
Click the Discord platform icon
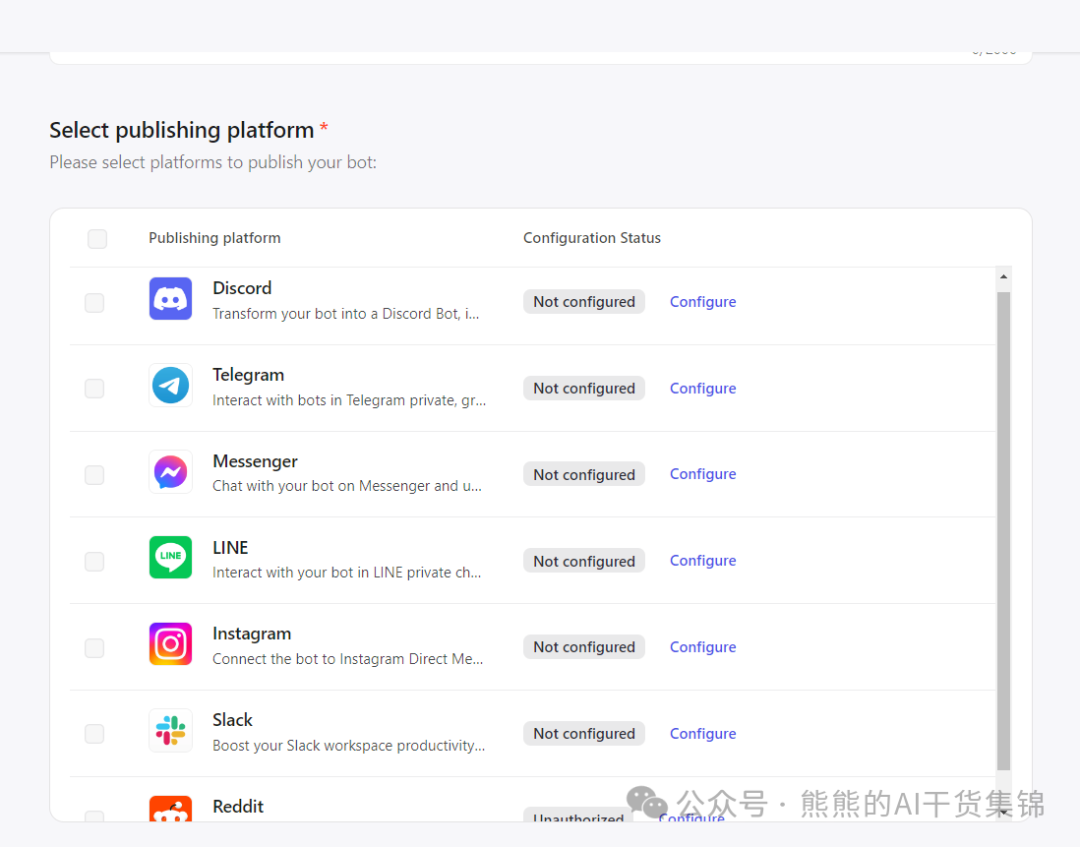click(x=170, y=299)
